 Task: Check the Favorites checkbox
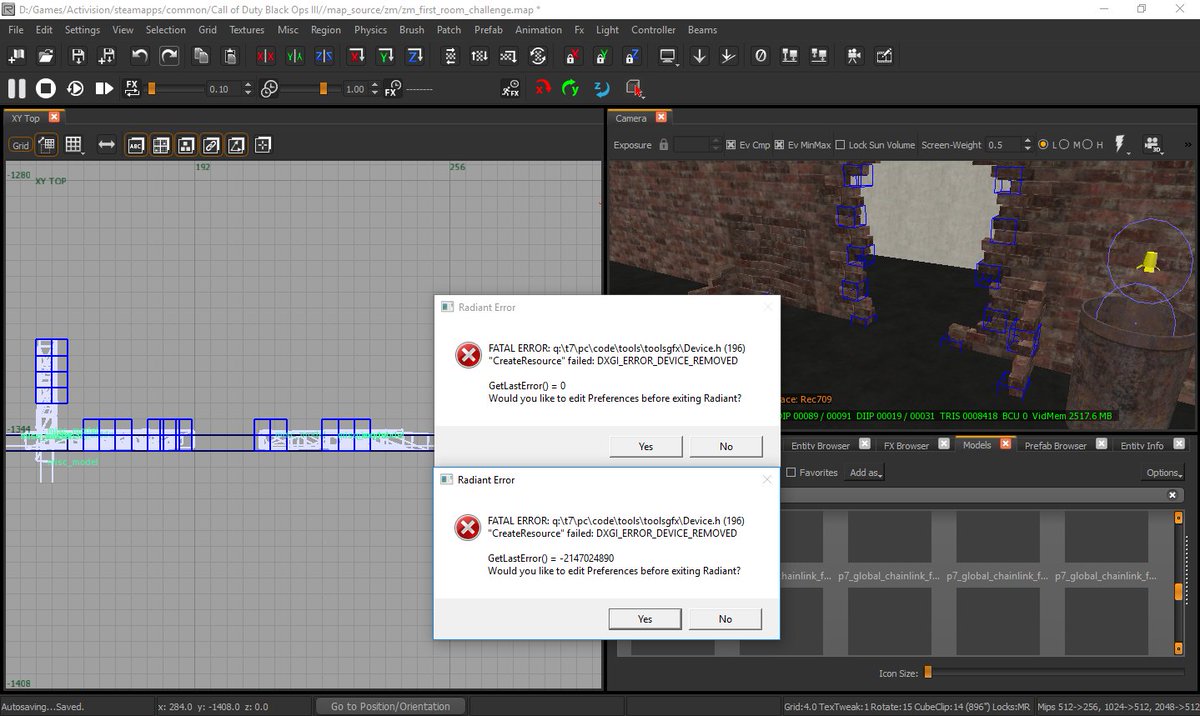(x=791, y=472)
